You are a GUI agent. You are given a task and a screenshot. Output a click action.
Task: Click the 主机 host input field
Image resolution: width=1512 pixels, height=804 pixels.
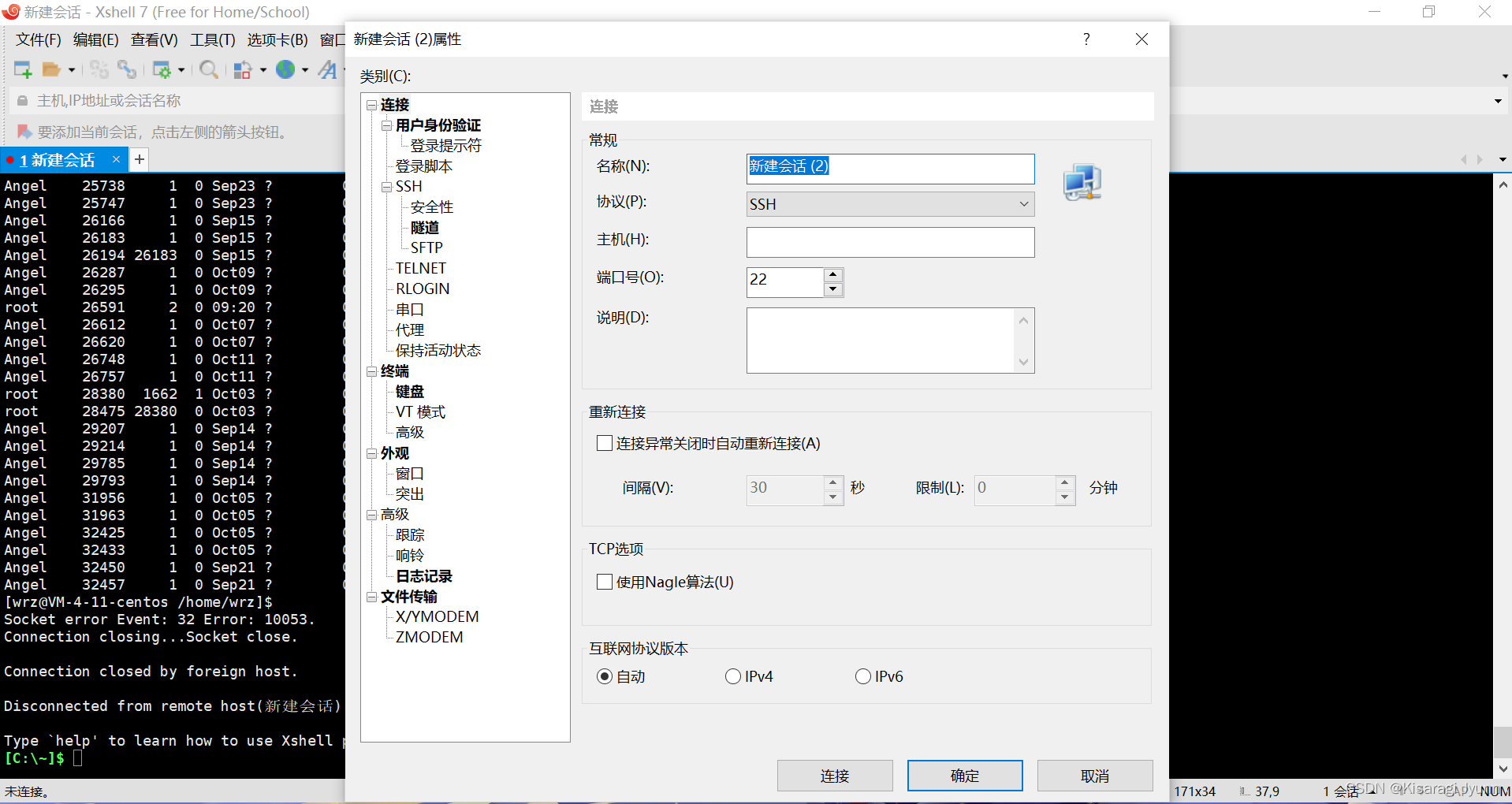pos(890,242)
